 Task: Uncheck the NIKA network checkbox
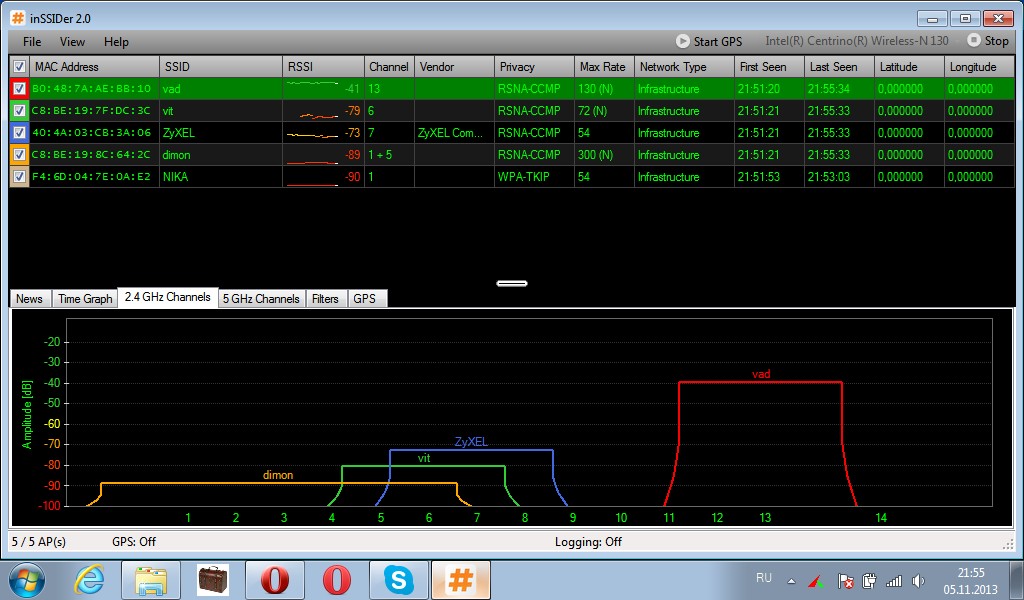[x=20, y=177]
